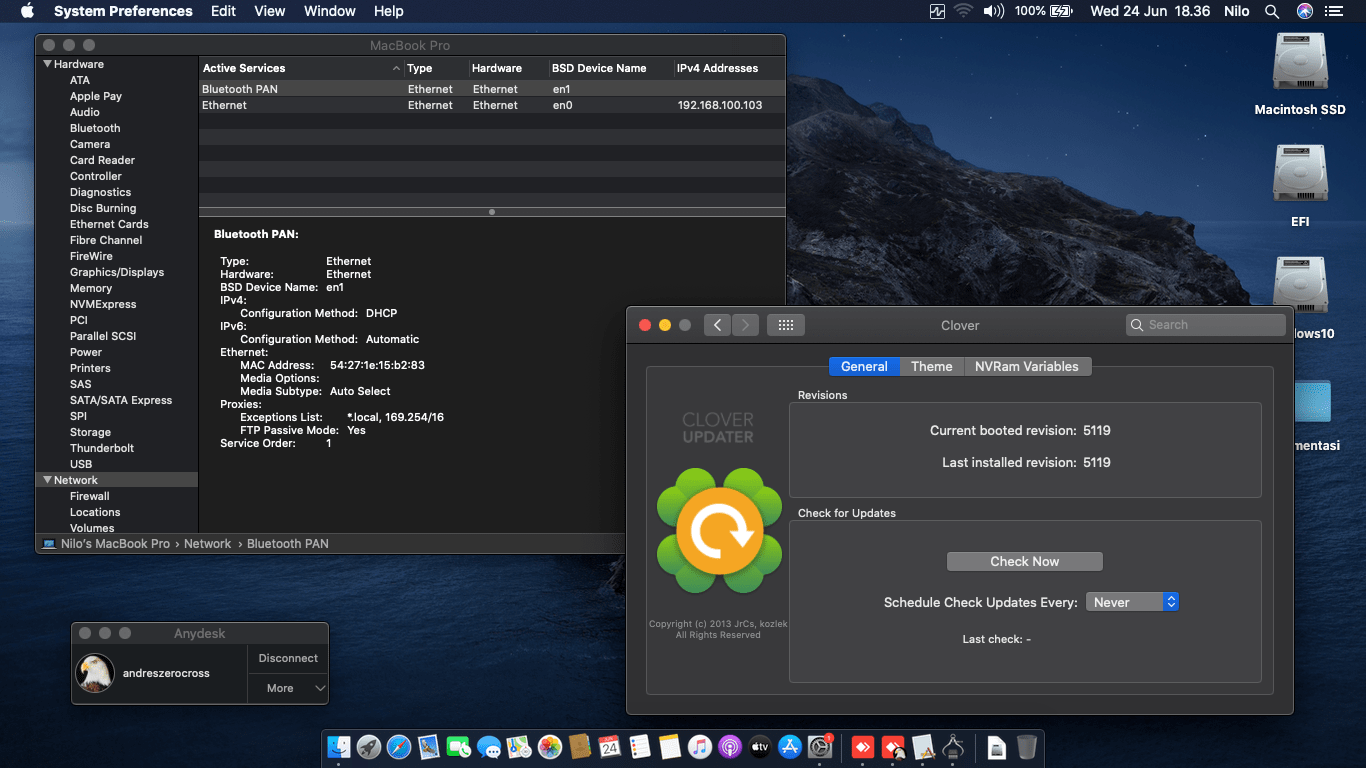The image size is (1366, 768).
Task: Open the Macintosh SSD desktop drive
Action: [1299, 64]
